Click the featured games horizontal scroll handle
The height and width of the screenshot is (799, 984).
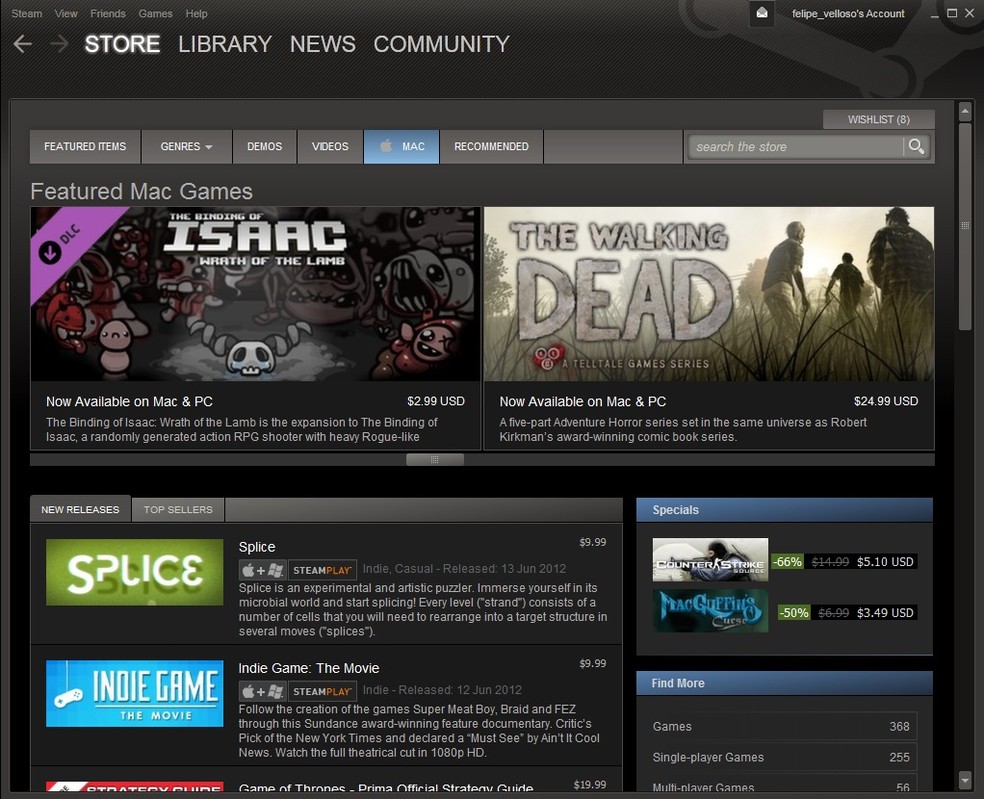tap(435, 459)
